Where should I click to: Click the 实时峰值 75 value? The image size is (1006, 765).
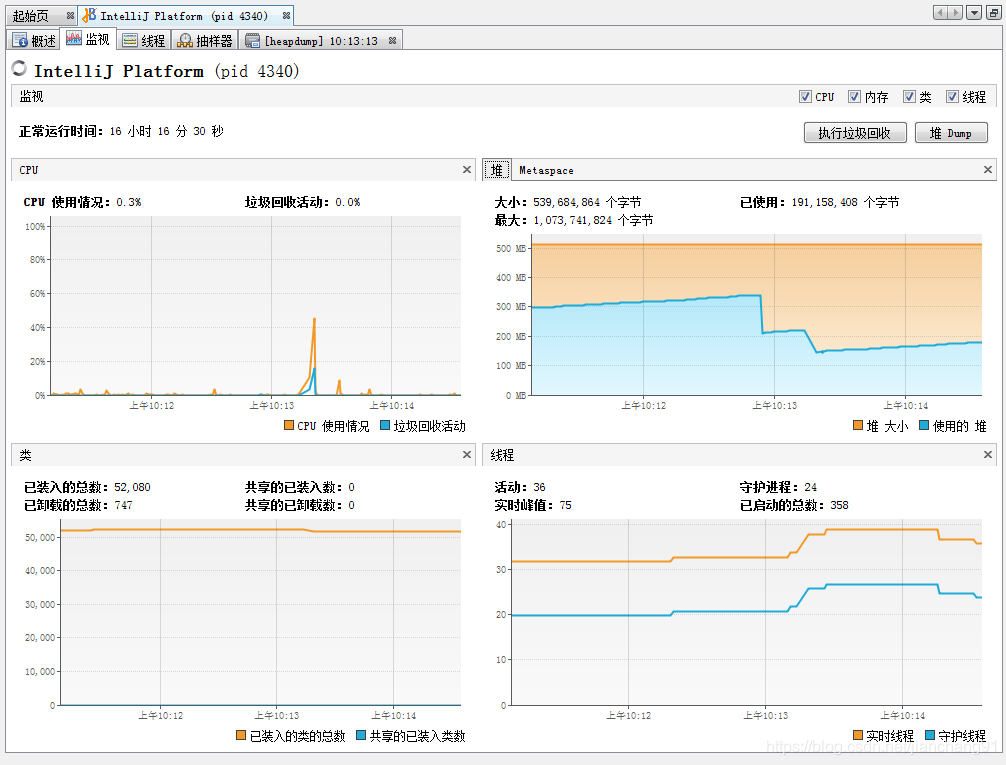tap(565, 505)
